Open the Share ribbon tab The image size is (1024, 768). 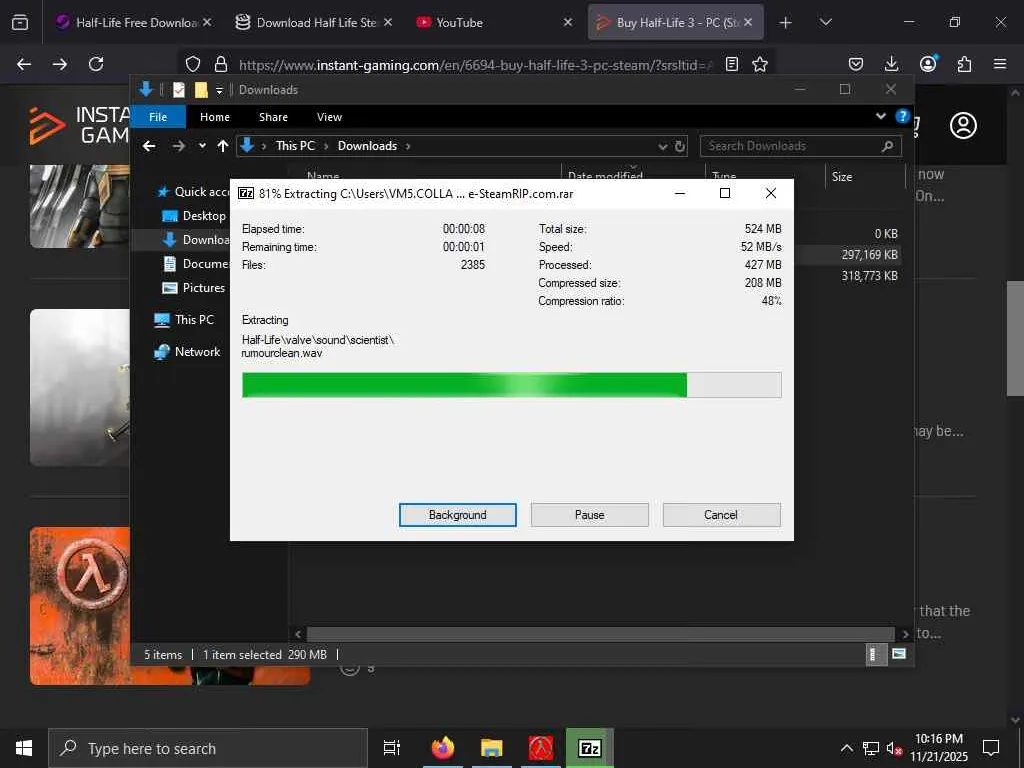tap(273, 117)
